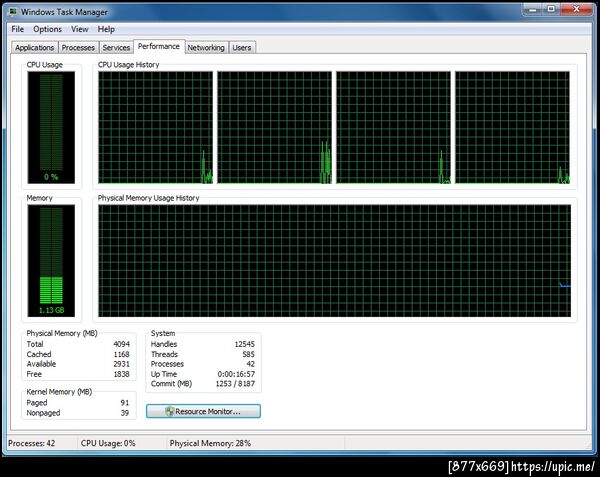Click the Available memory value 2931
The height and width of the screenshot is (477, 600).
pyautogui.click(x=122, y=364)
